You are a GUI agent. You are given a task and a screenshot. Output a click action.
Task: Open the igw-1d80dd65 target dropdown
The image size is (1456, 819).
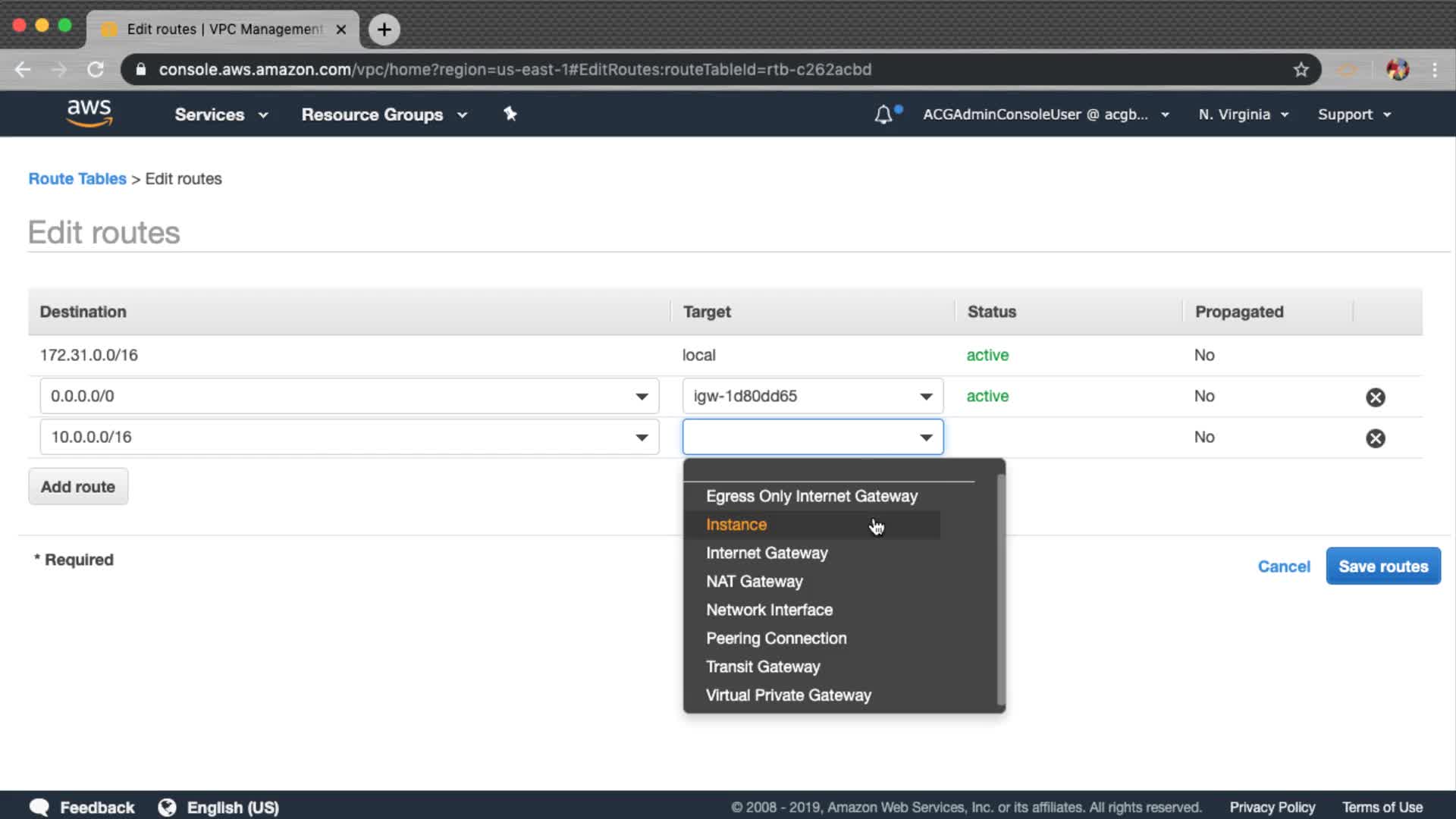926,397
